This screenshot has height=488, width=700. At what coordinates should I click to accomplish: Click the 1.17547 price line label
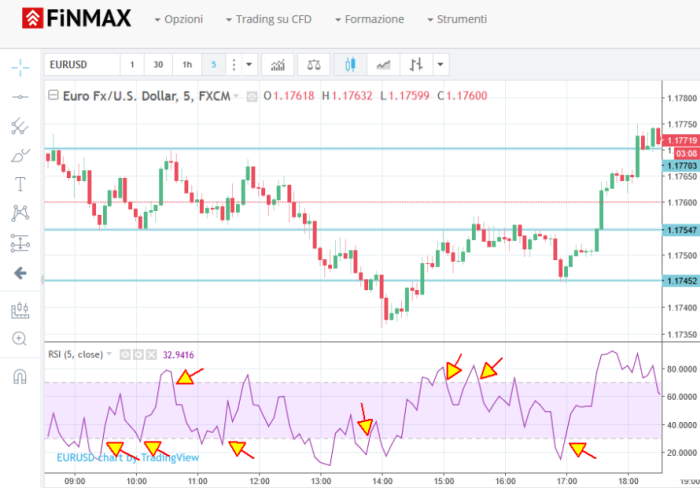pos(679,230)
